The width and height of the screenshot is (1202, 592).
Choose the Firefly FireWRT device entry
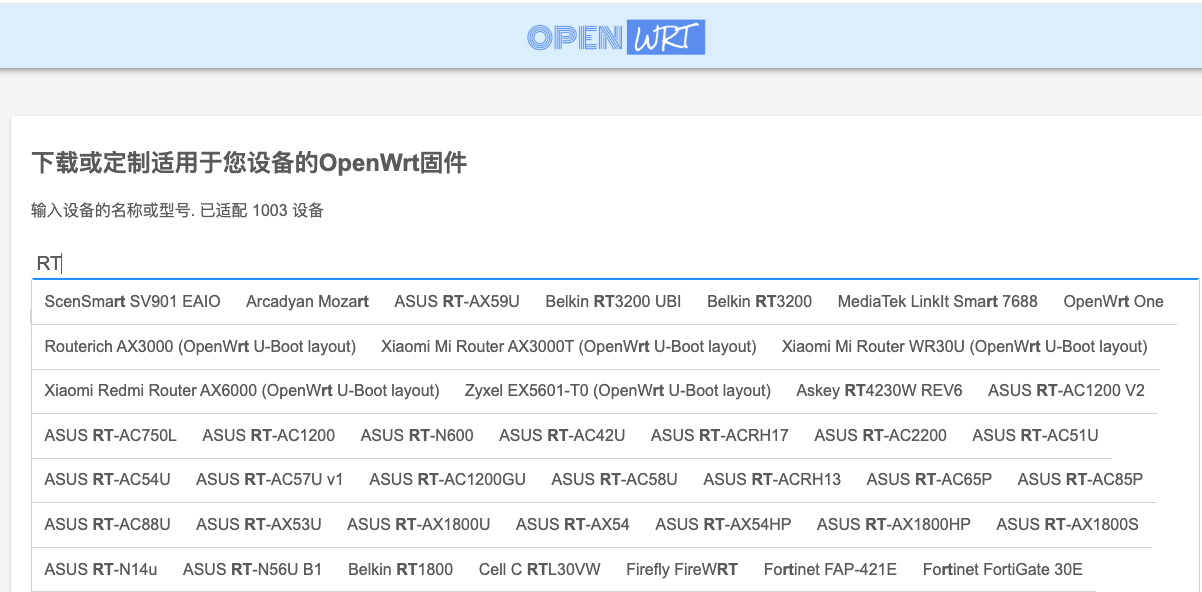[681, 569]
